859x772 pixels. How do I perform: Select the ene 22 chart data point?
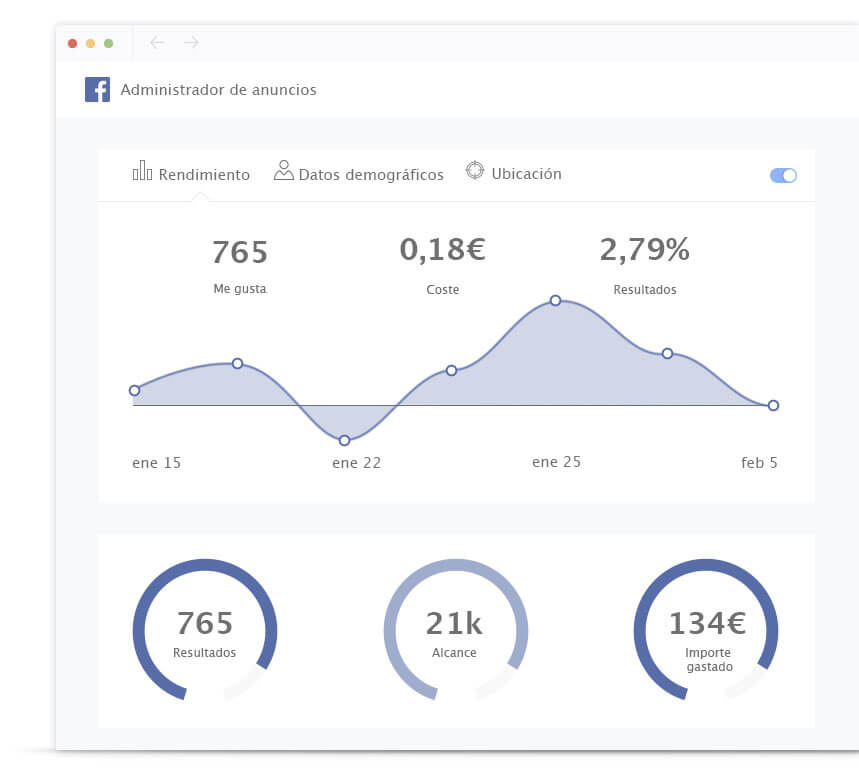(344, 440)
